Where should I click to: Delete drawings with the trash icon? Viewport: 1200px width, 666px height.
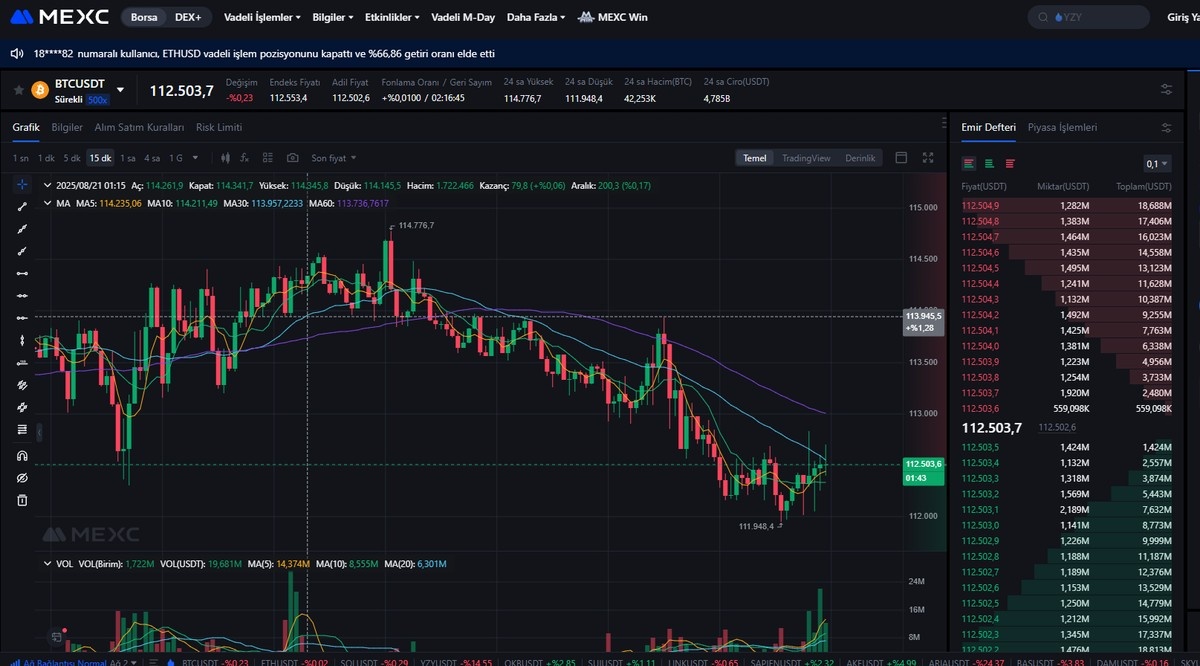click(22, 500)
